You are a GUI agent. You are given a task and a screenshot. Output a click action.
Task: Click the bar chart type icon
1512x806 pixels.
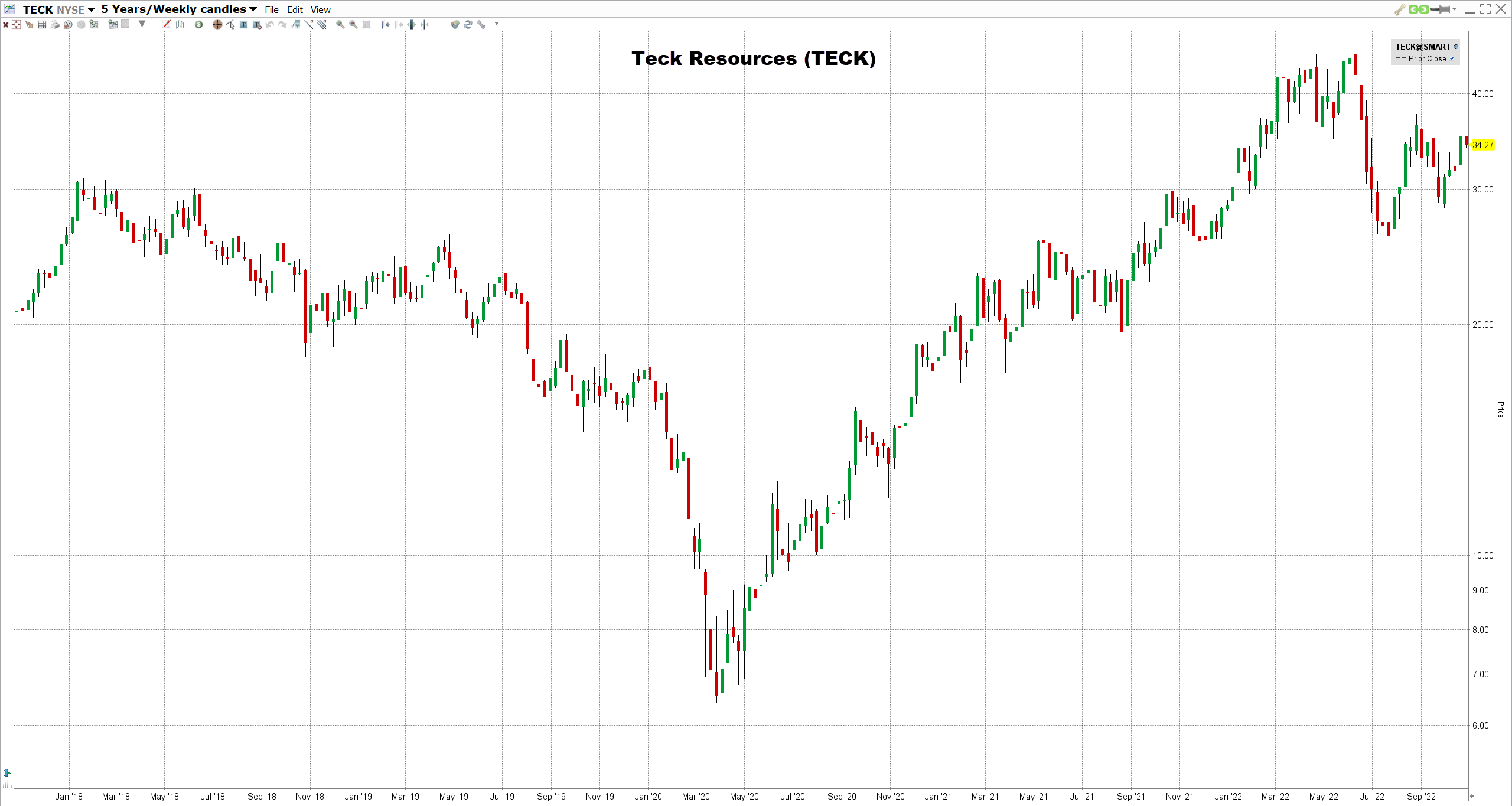(x=180, y=24)
